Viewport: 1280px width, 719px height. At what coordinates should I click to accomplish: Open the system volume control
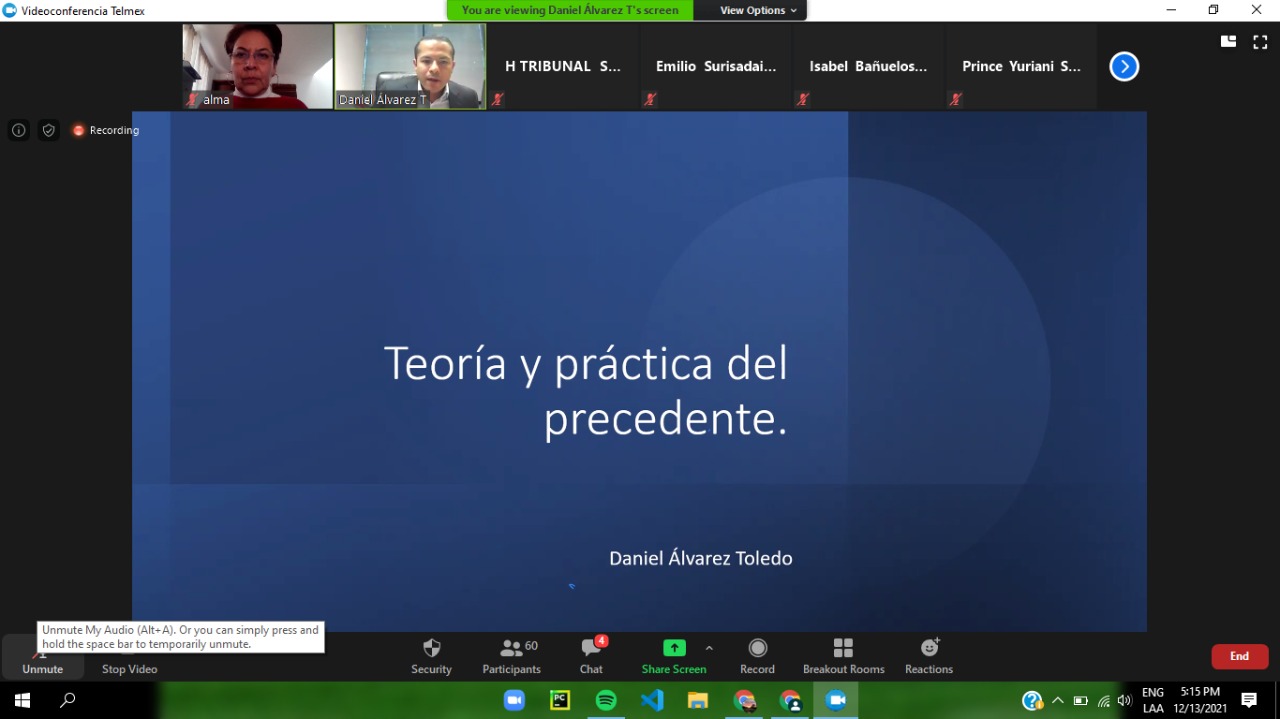(x=1124, y=700)
